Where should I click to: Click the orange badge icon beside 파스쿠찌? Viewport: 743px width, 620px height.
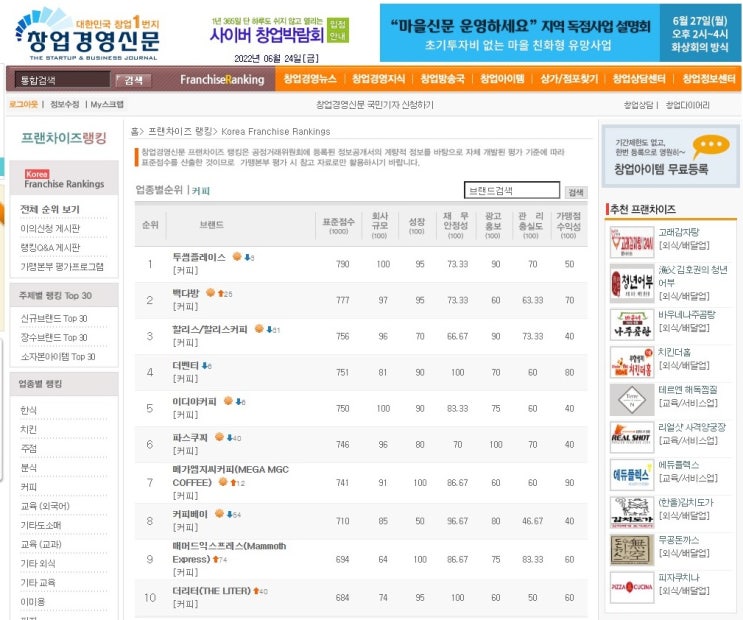pos(219,437)
